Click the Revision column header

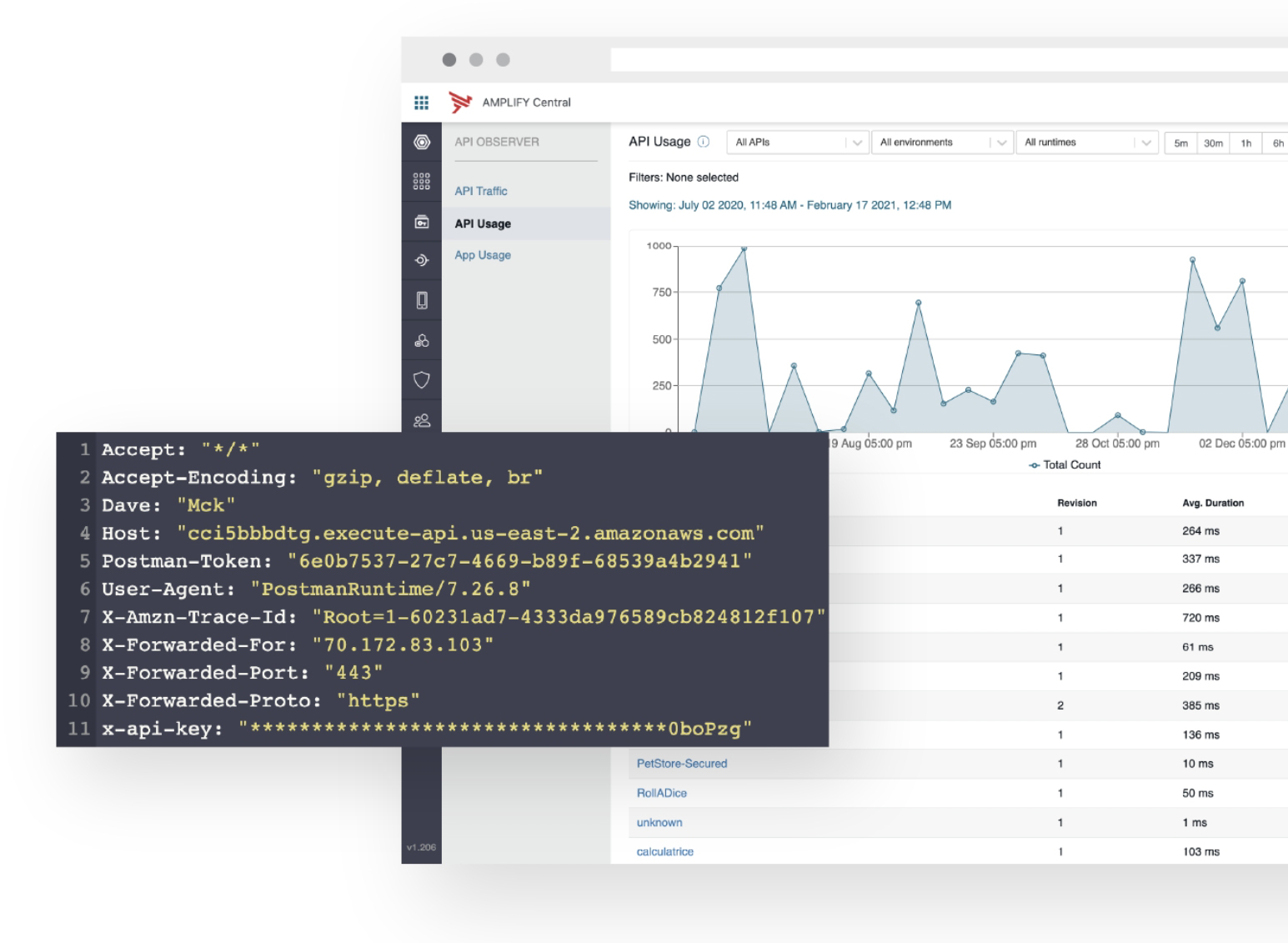tap(1077, 503)
